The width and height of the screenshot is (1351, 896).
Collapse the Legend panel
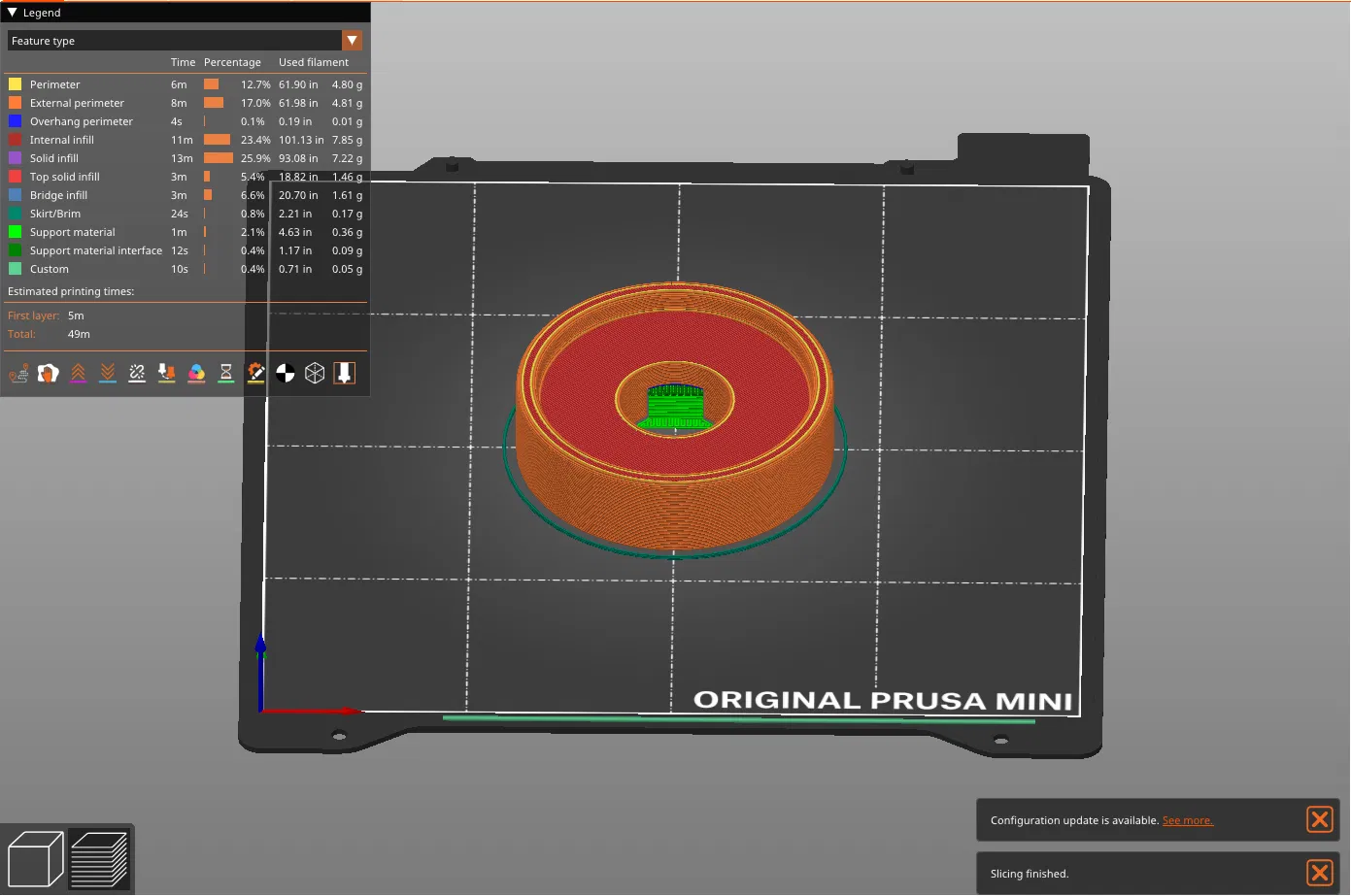pyautogui.click(x=12, y=13)
